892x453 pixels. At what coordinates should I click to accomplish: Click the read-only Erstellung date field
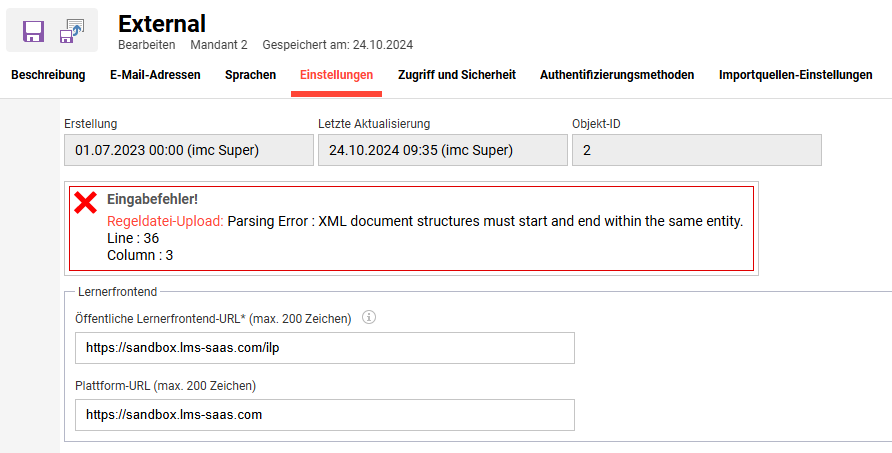click(188, 150)
